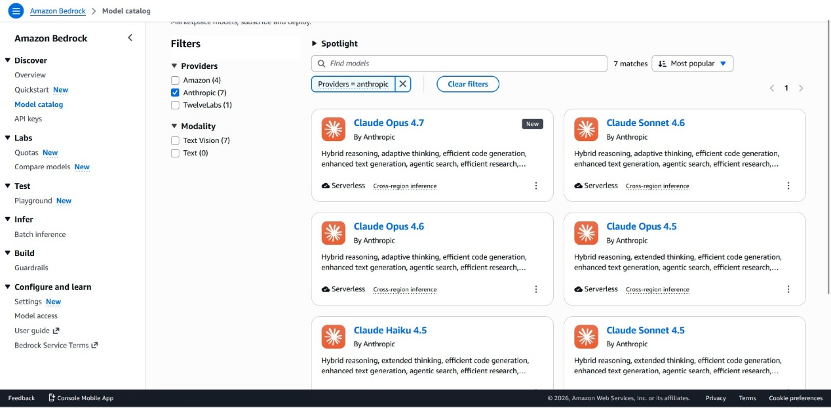The height and width of the screenshot is (408, 831).
Task: Collapse the Discover navigation section
Action: pos(7,60)
